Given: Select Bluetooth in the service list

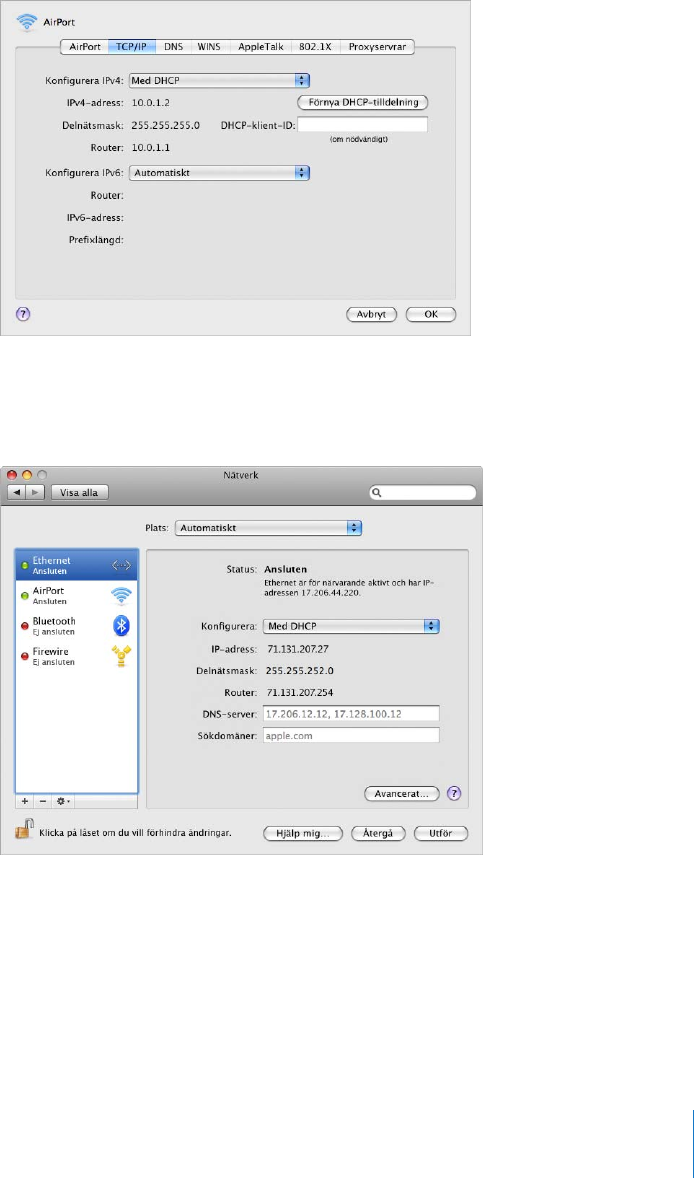Looking at the screenshot, I should [76, 625].
